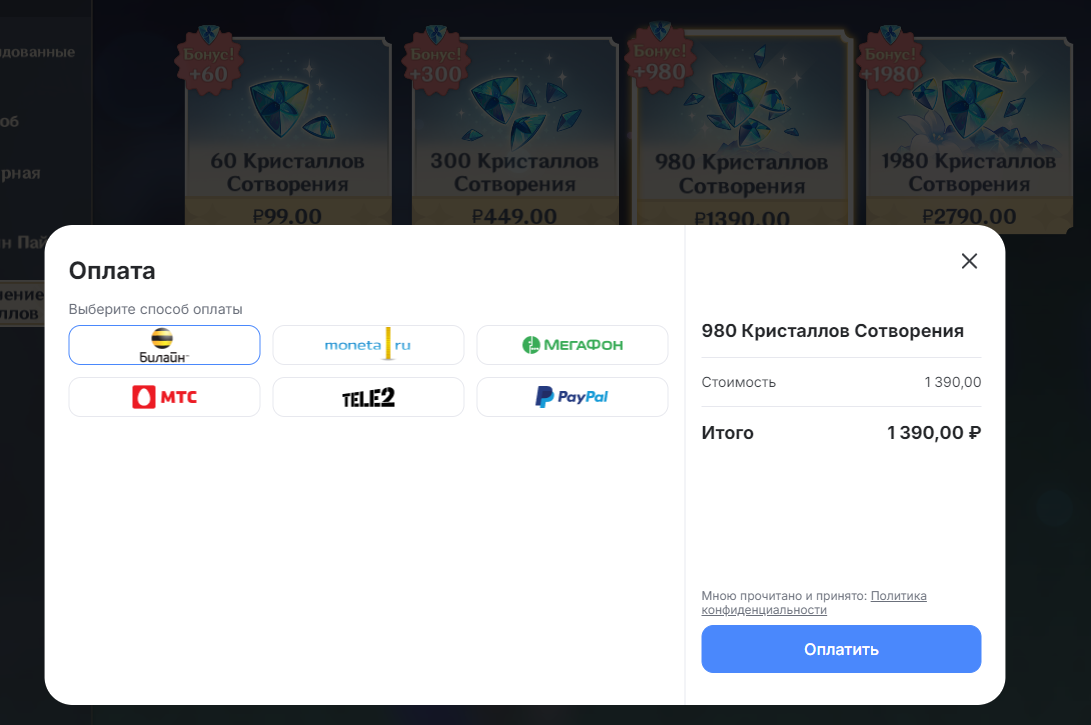
Task: Select the 300 Кристаллов Сотворения pack
Action: point(514,132)
